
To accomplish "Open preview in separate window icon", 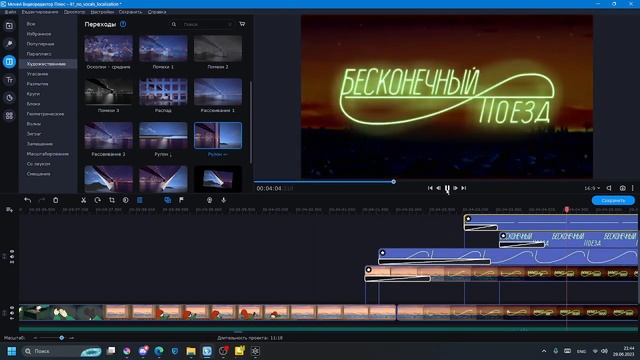I will point(609,188).
